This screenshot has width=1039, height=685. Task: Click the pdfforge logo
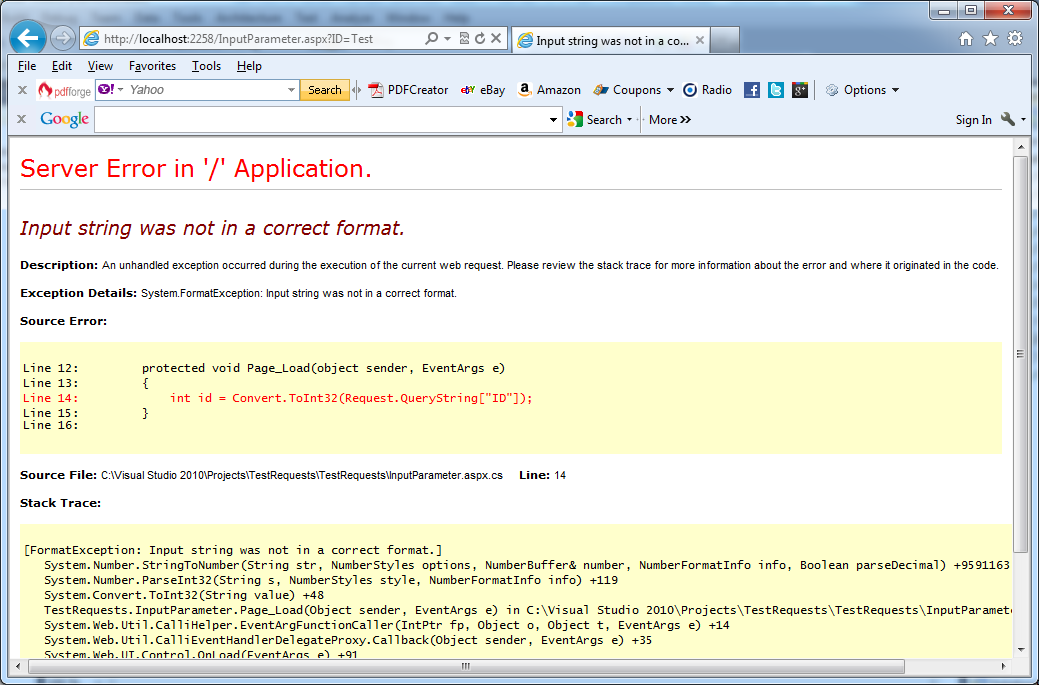64,90
